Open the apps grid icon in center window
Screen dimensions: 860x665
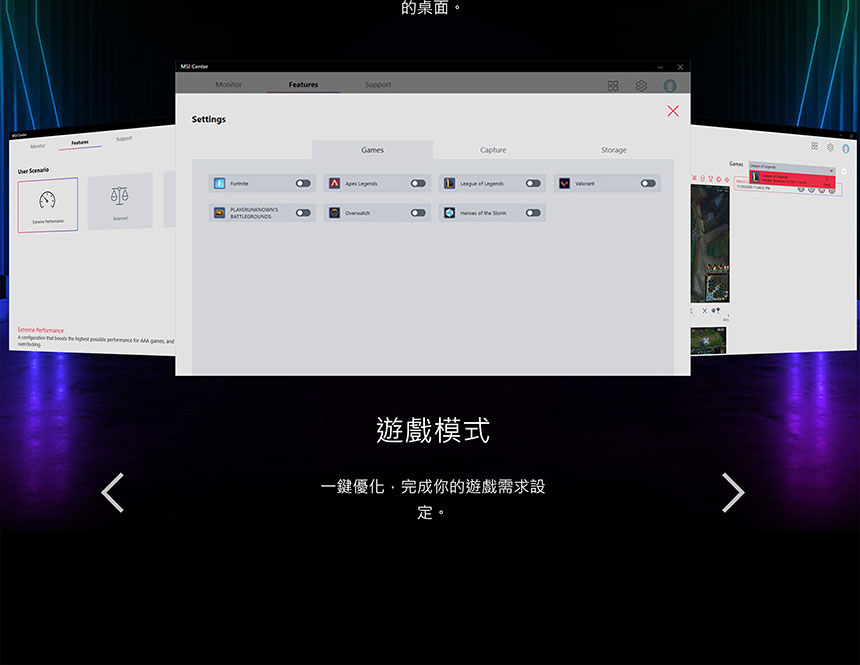[613, 86]
